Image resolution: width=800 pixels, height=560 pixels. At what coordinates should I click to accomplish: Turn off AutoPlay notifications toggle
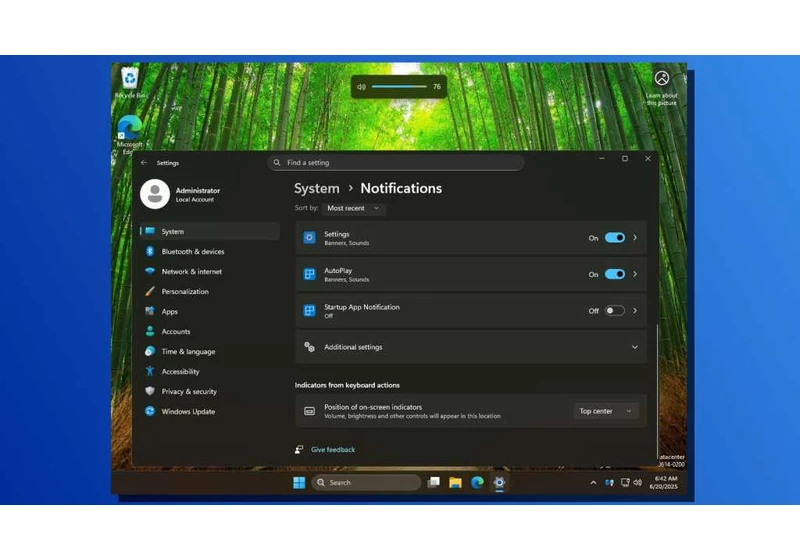pos(614,274)
